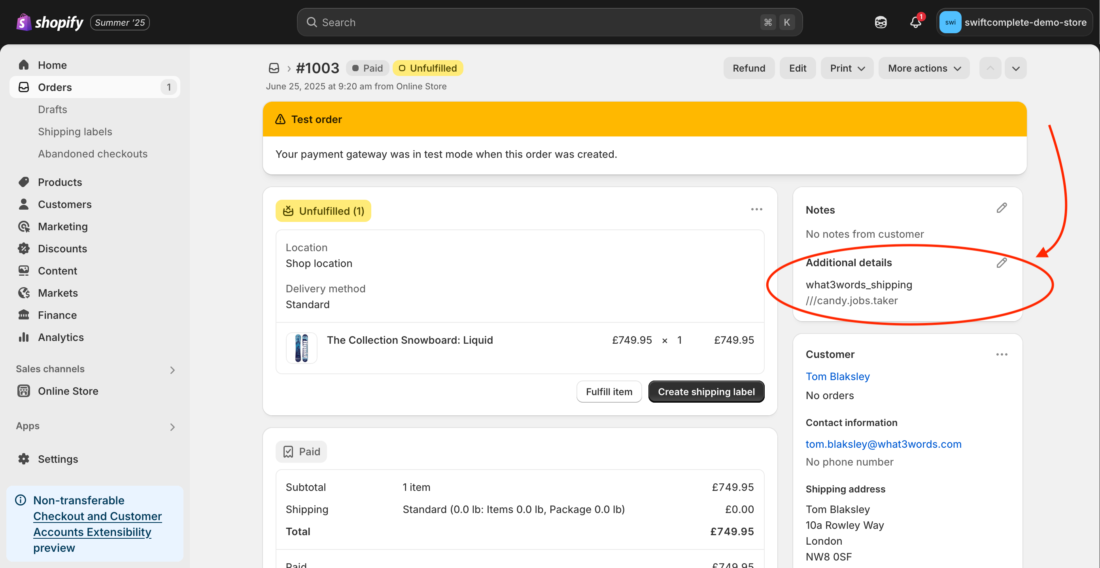Click the NW8 0SF postcode text
Viewport: 1100px width, 568px height.
[x=829, y=557]
